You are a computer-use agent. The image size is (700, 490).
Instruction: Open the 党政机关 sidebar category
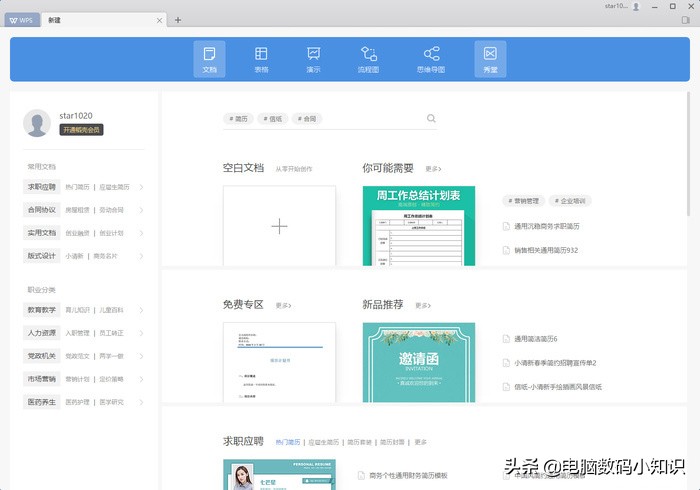point(42,356)
